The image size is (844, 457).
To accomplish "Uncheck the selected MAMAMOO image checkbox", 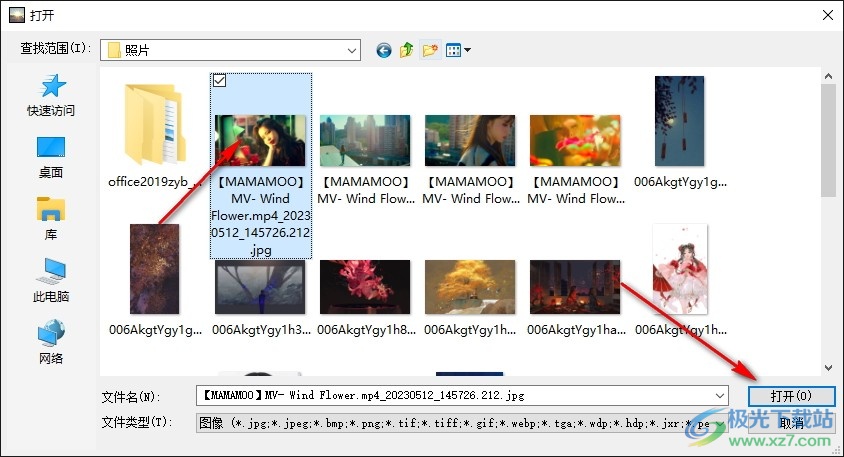I will pos(219,80).
